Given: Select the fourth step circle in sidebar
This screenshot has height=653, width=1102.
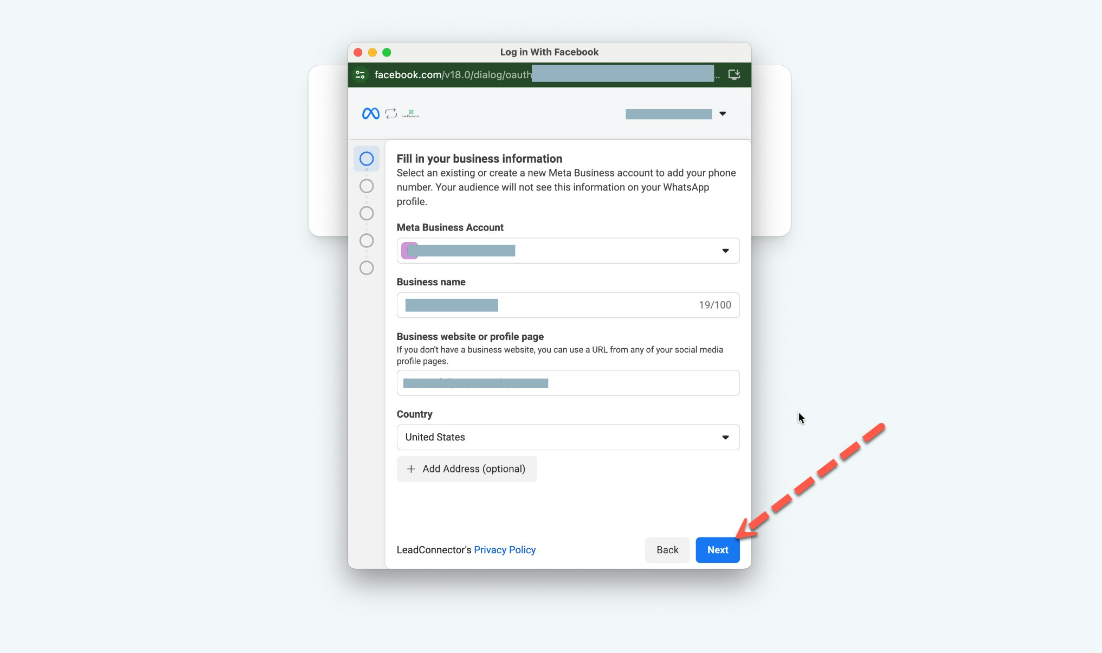Looking at the screenshot, I should point(366,241).
